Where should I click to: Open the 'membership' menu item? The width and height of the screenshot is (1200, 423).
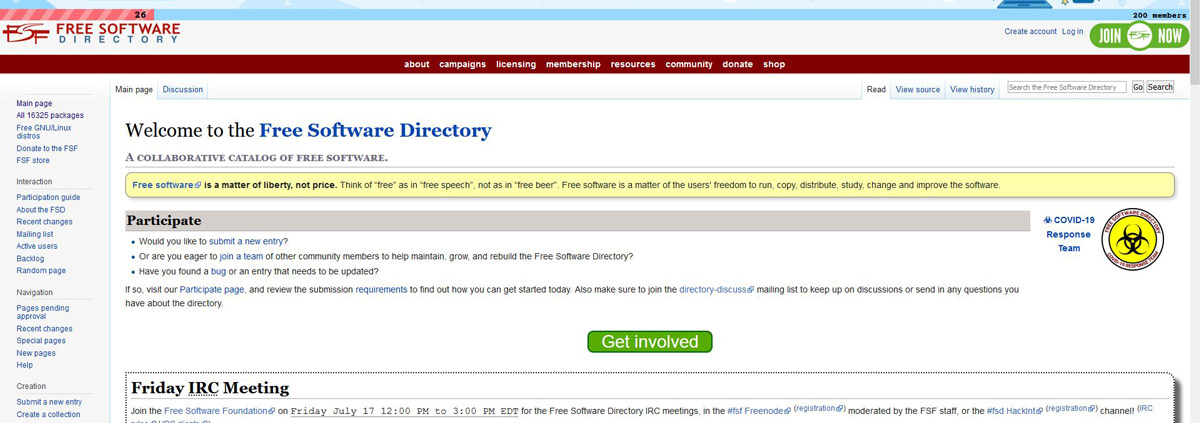(x=573, y=64)
